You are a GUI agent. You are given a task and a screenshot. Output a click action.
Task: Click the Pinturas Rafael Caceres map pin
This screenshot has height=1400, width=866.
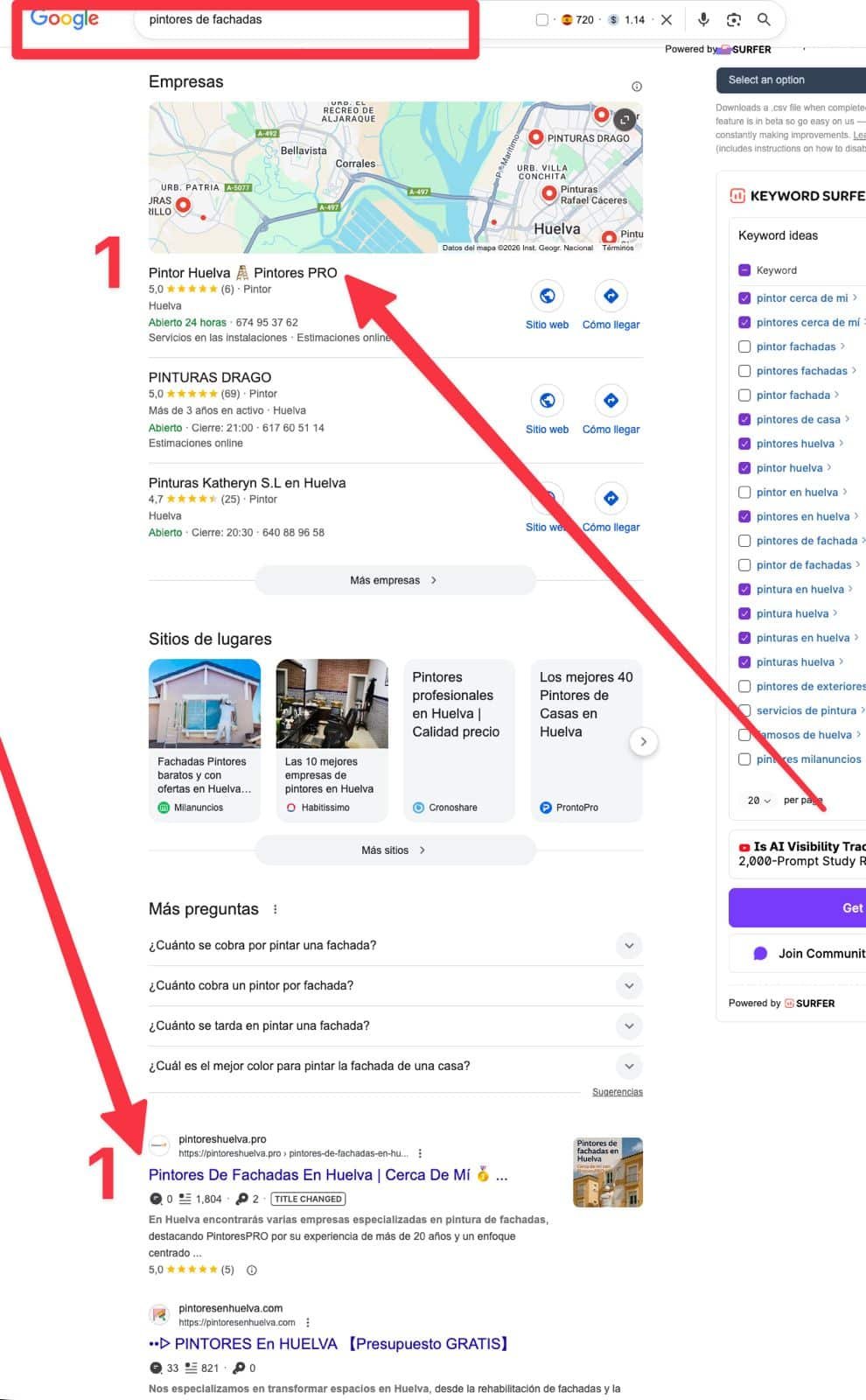pos(549,193)
